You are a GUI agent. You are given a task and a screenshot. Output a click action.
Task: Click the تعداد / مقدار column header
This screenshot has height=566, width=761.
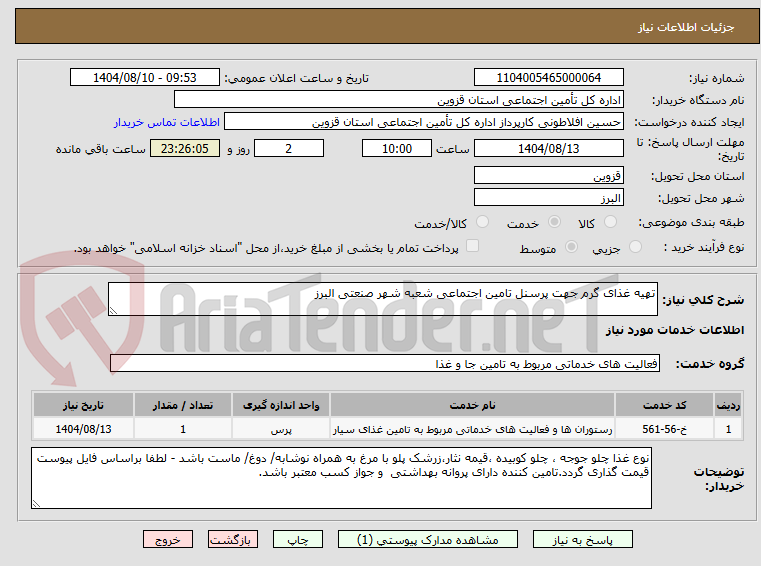click(183, 405)
